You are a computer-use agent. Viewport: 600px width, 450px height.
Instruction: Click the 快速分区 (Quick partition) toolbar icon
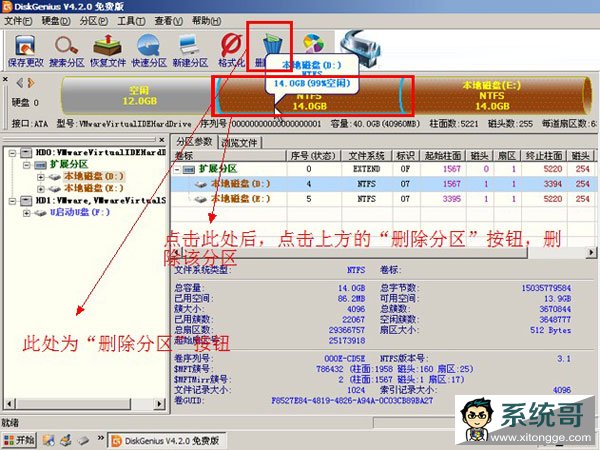click(149, 51)
